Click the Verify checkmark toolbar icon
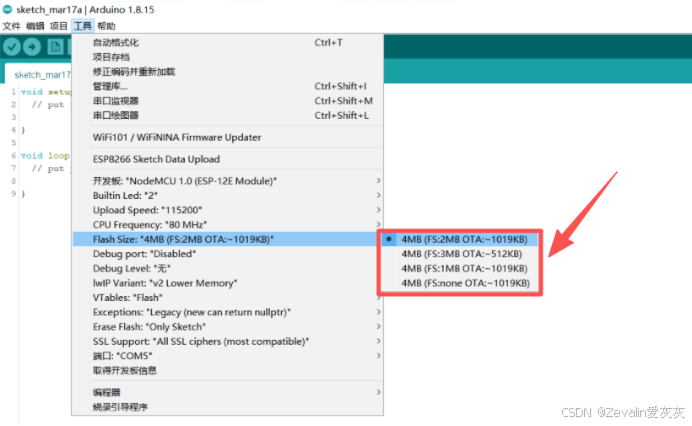The height and width of the screenshot is (426, 692). tap(12, 47)
